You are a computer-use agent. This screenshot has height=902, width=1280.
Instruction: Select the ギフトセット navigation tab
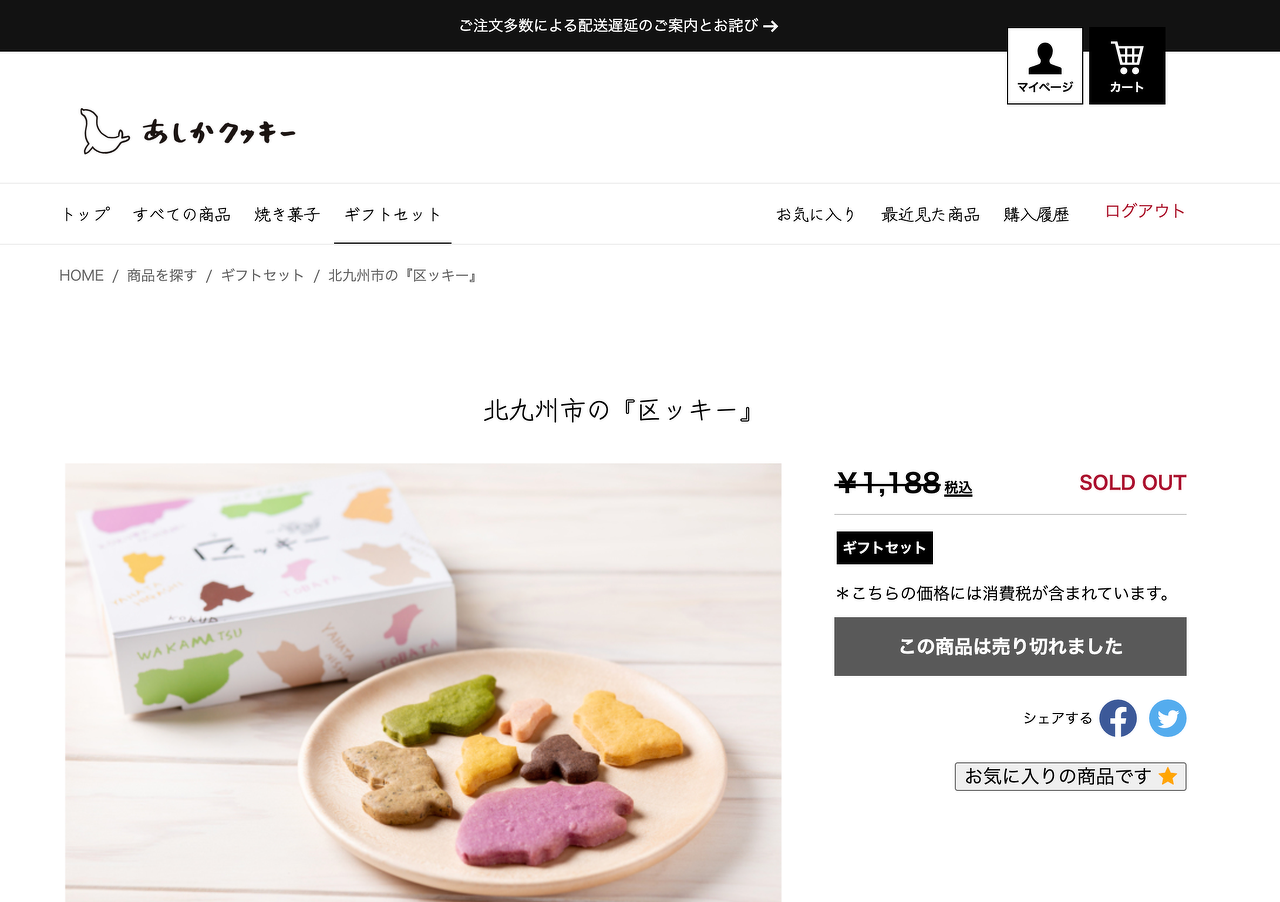393,214
